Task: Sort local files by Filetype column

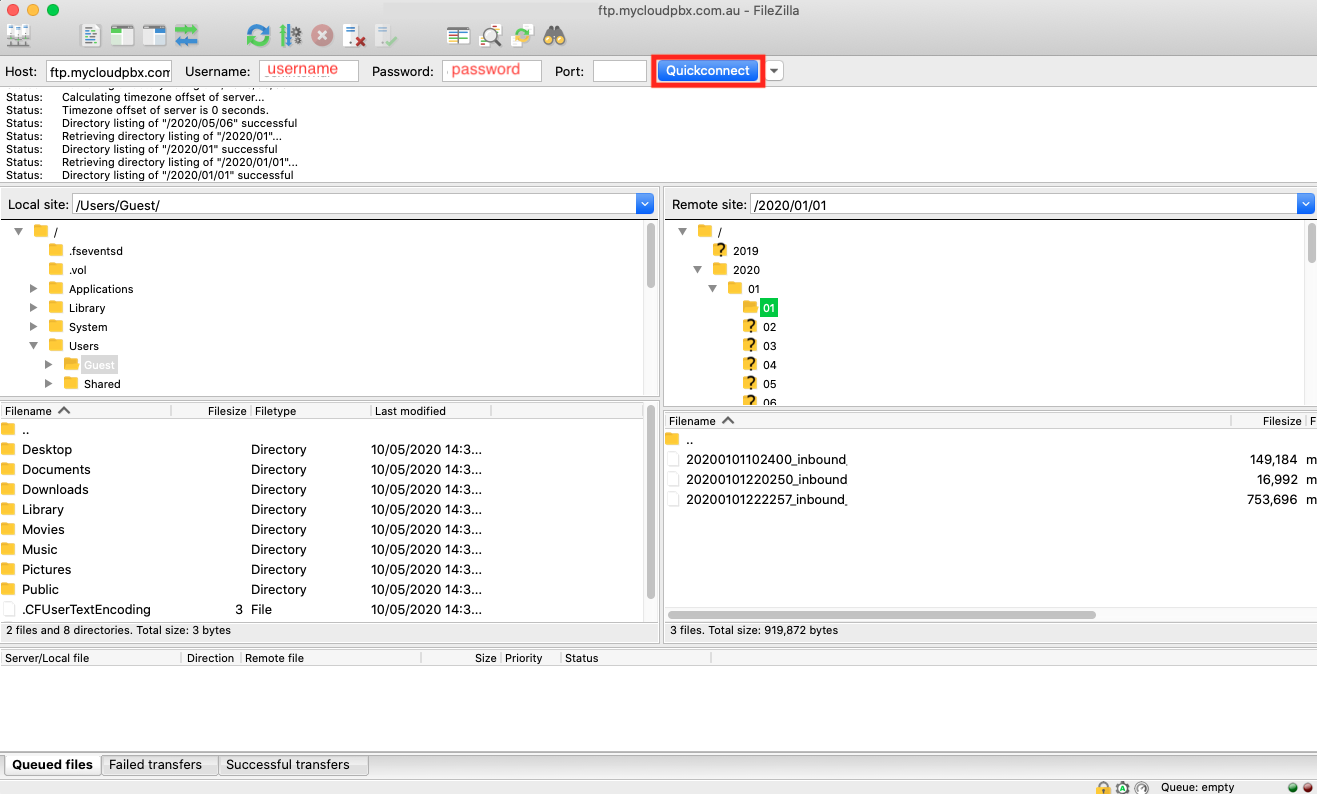Action: tap(310, 411)
